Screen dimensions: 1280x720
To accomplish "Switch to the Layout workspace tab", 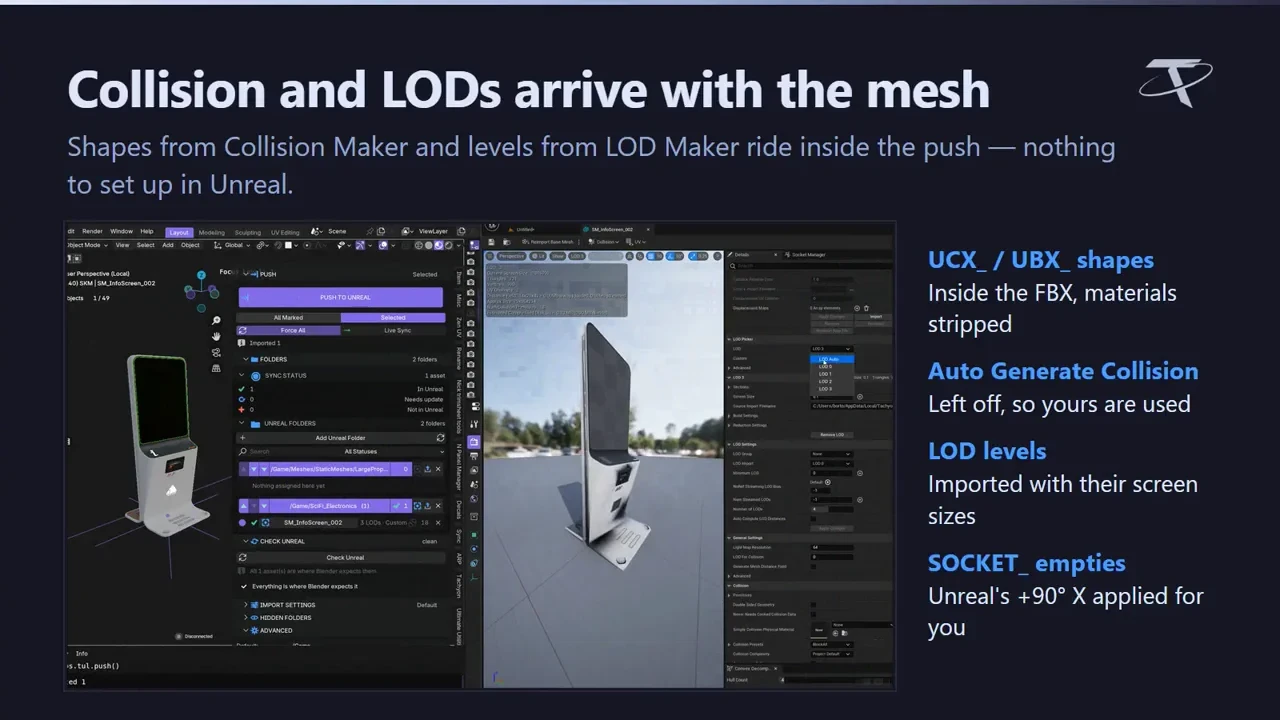I will pos(178,232).
